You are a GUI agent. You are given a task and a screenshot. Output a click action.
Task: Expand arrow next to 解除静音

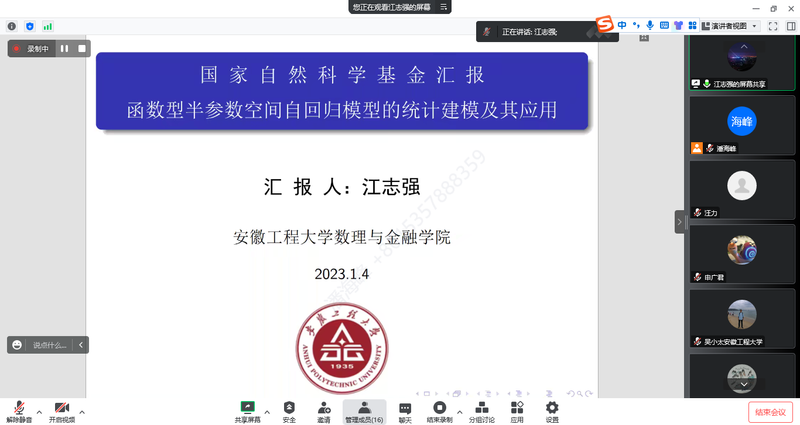tap(39, 411)
